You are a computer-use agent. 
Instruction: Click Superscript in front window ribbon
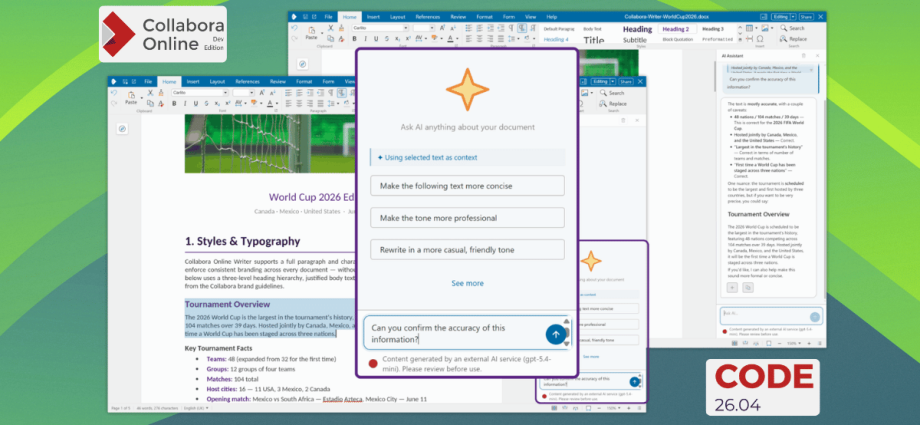(228, 103)
